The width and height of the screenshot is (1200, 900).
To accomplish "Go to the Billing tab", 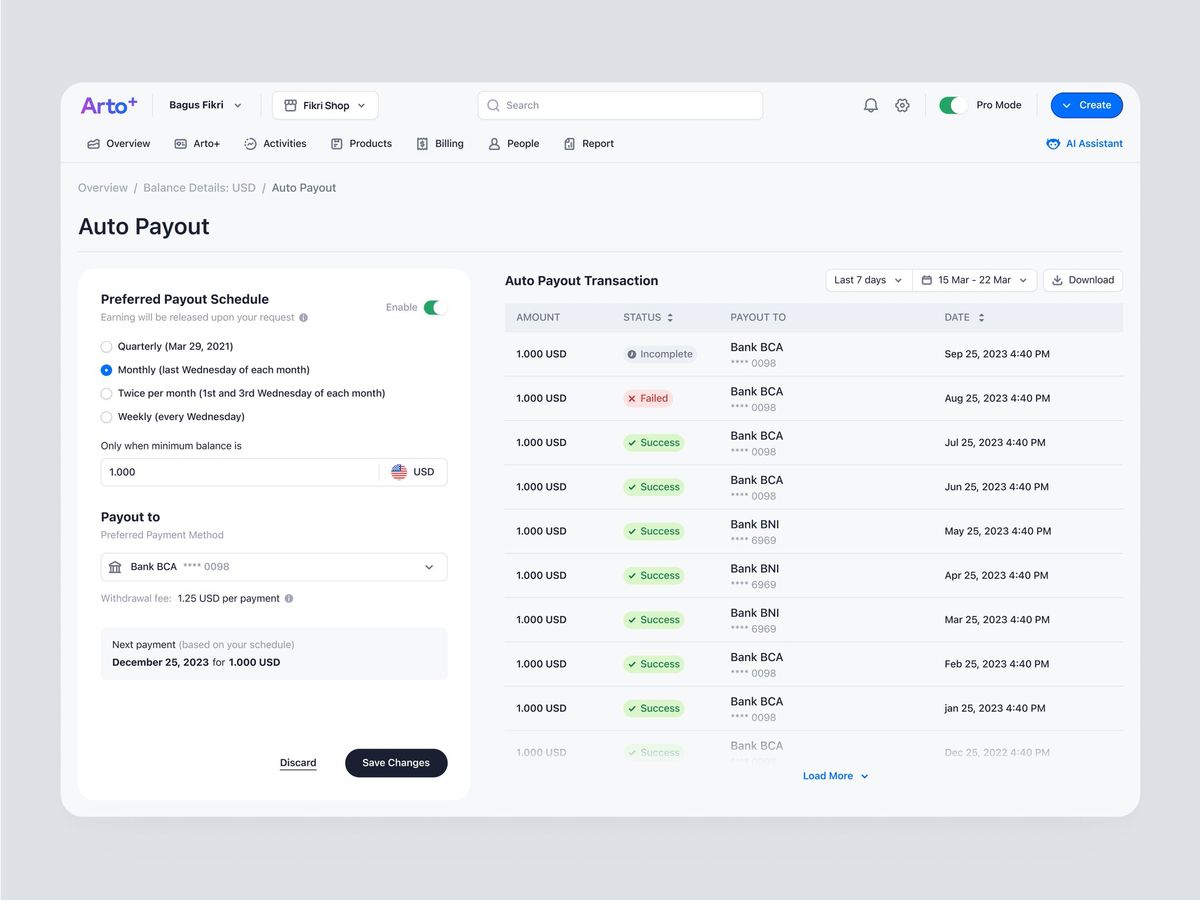I will pos(440,144).
